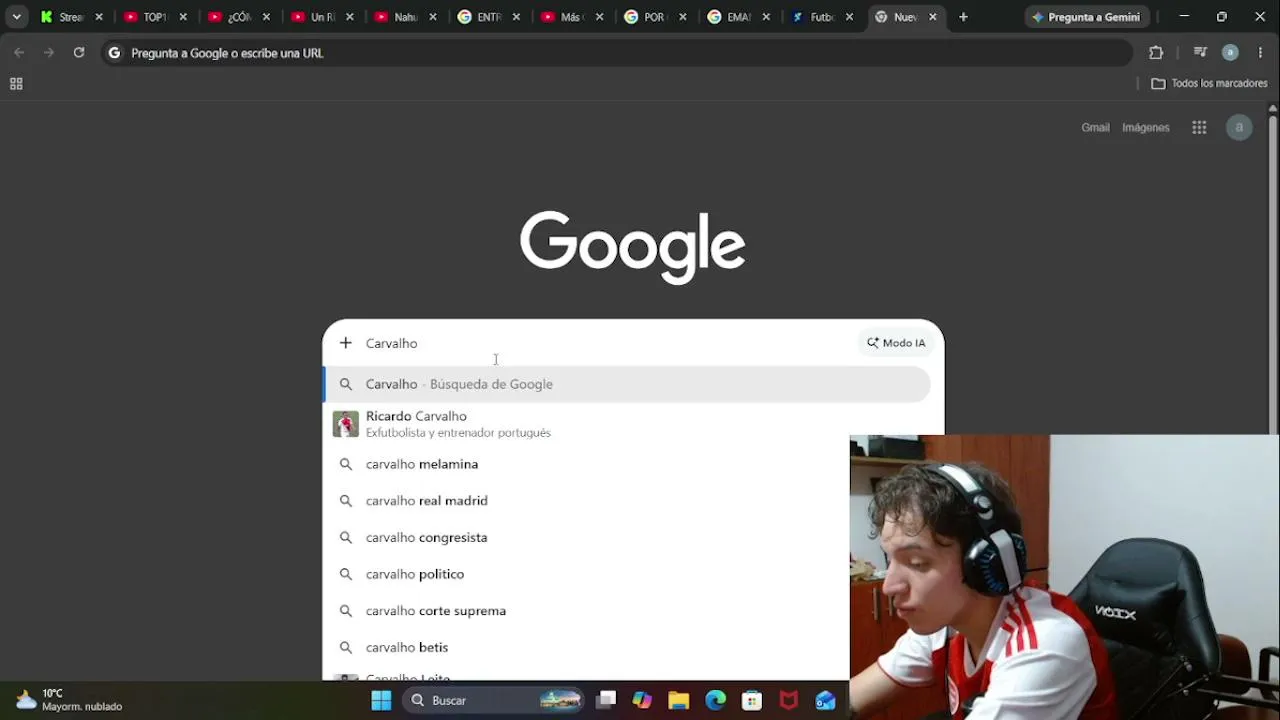Go back with the browser back arrow
1280x720 pixels.
[x=19, y=53]
